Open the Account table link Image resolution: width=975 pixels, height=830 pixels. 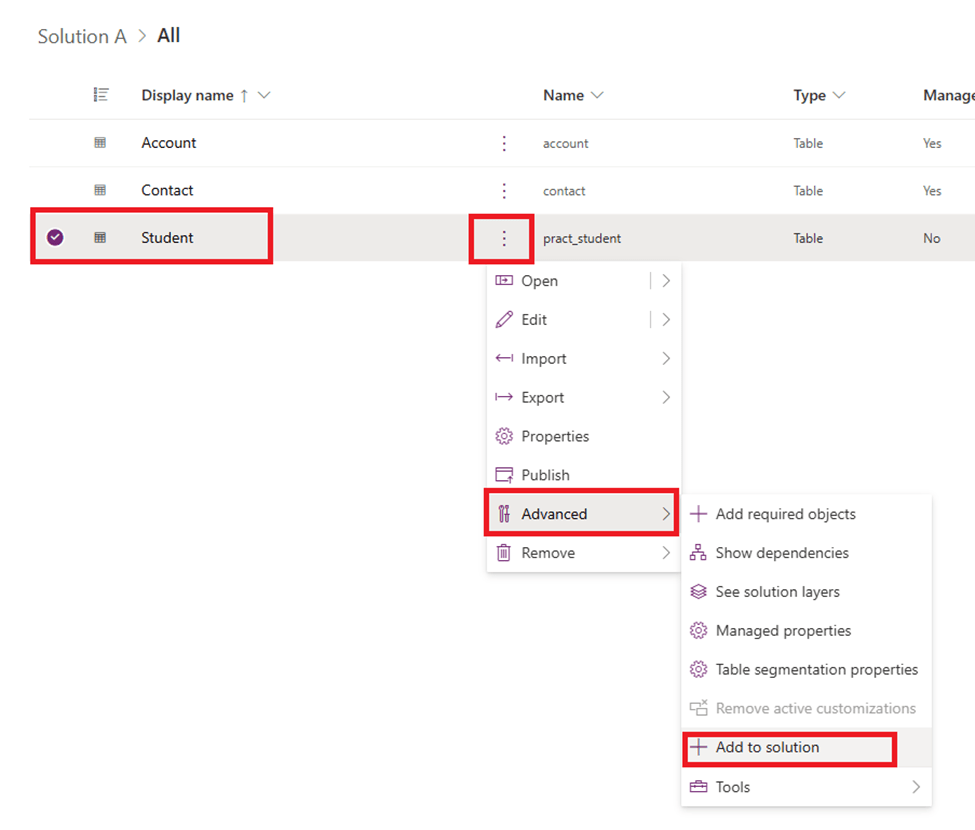coord(168,143)
